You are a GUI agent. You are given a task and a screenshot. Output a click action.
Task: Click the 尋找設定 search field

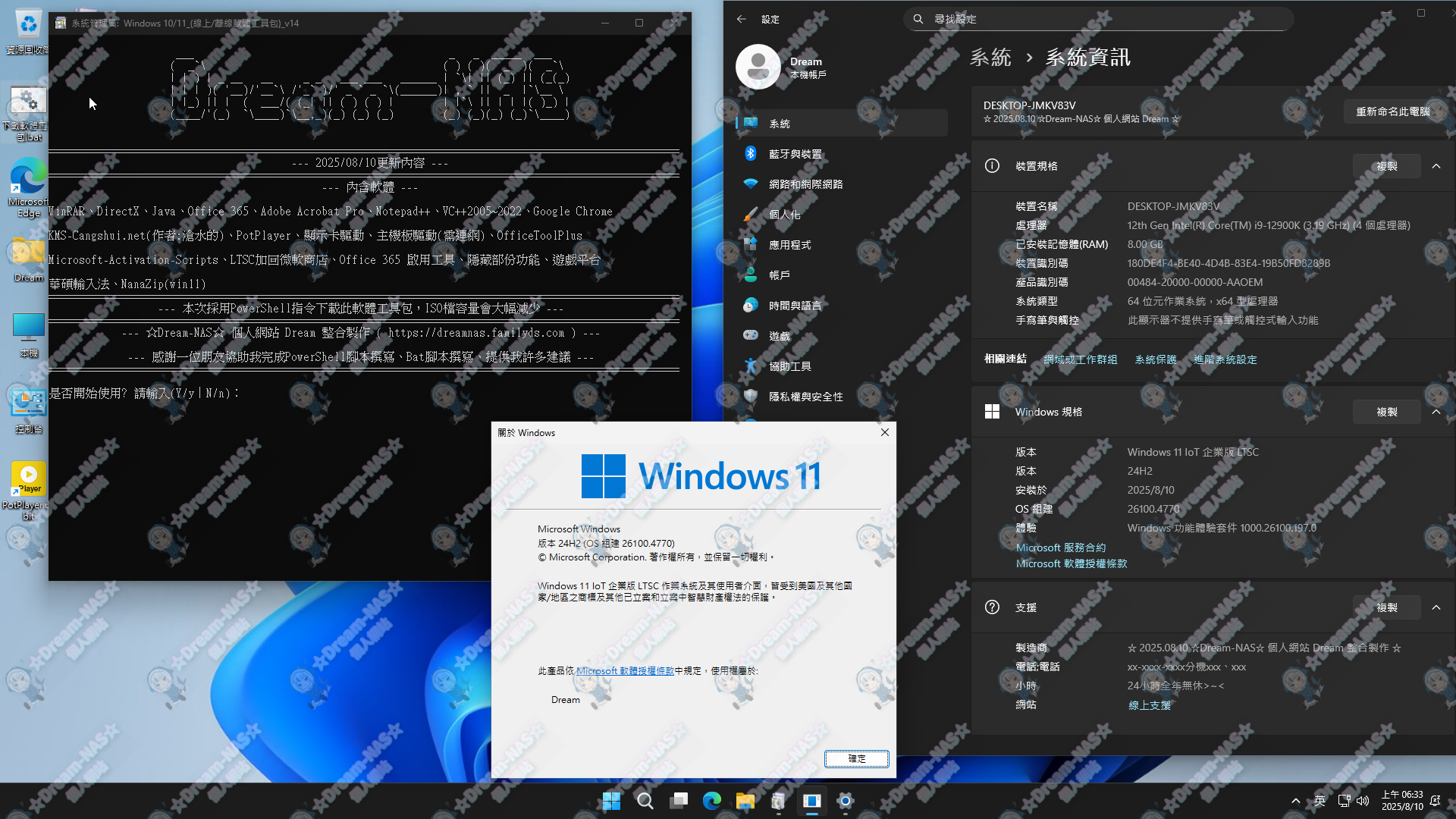(x=1097, y=18)
